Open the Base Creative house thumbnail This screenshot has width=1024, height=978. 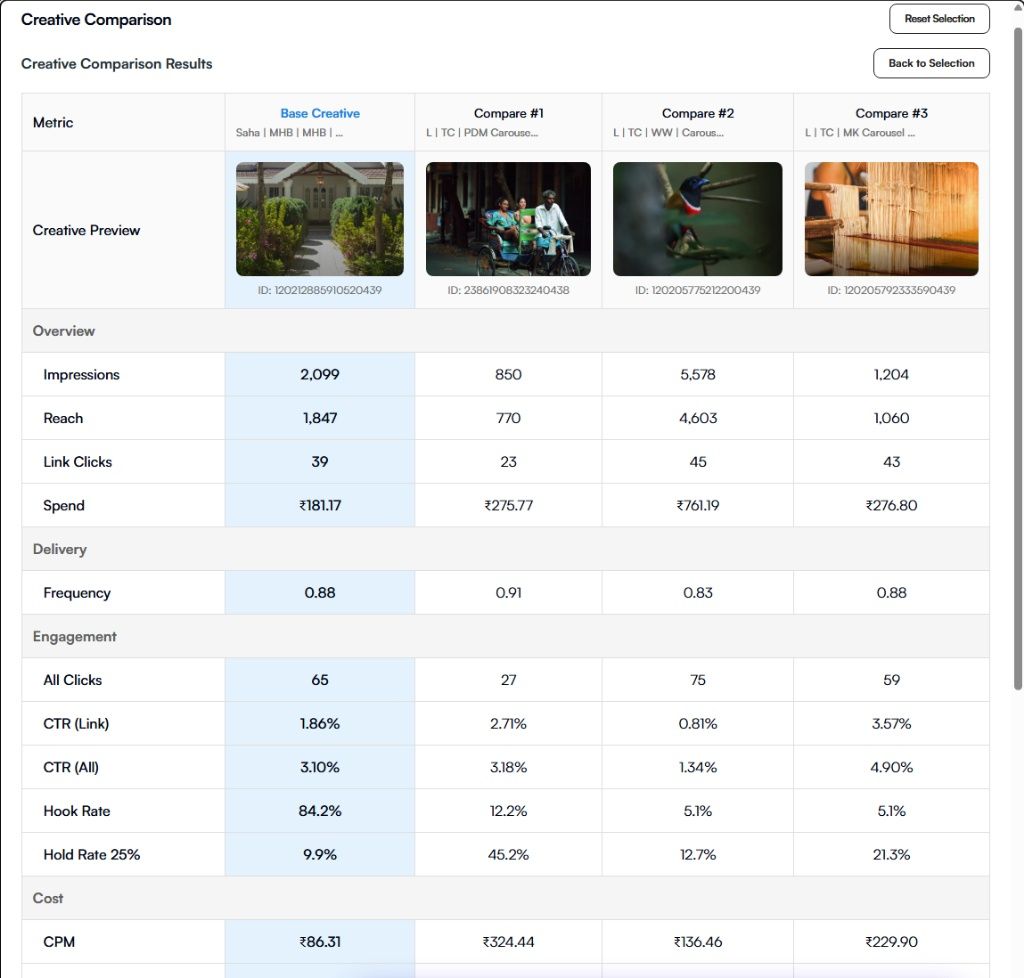[320, 219]
